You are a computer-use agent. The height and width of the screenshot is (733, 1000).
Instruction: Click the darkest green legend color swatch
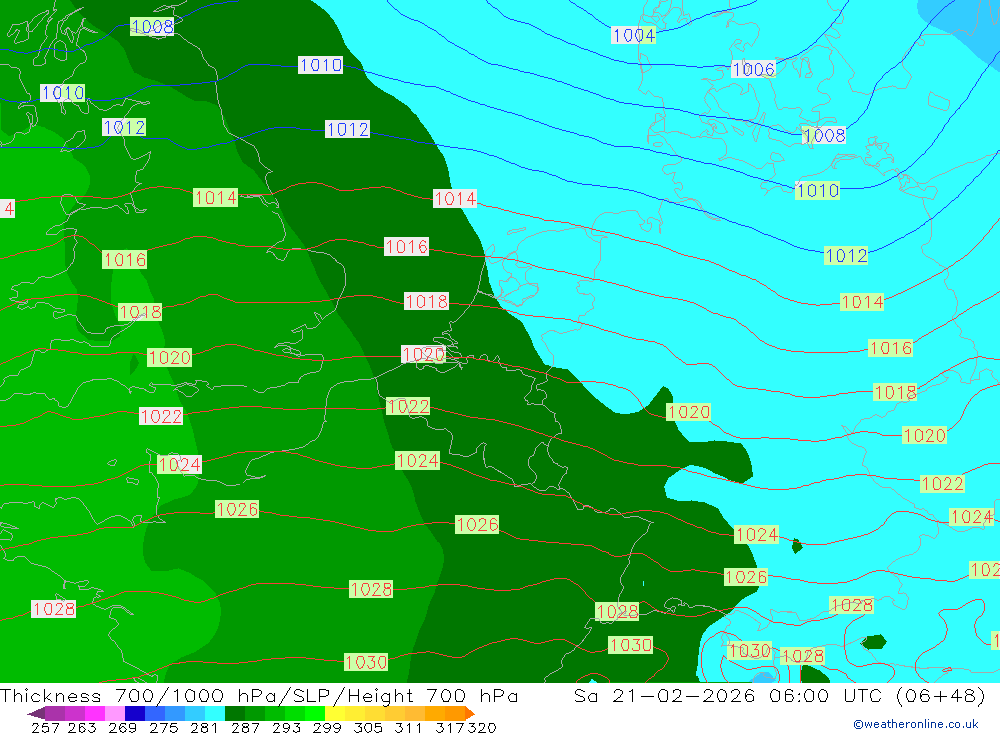click(x=235, y=713)
